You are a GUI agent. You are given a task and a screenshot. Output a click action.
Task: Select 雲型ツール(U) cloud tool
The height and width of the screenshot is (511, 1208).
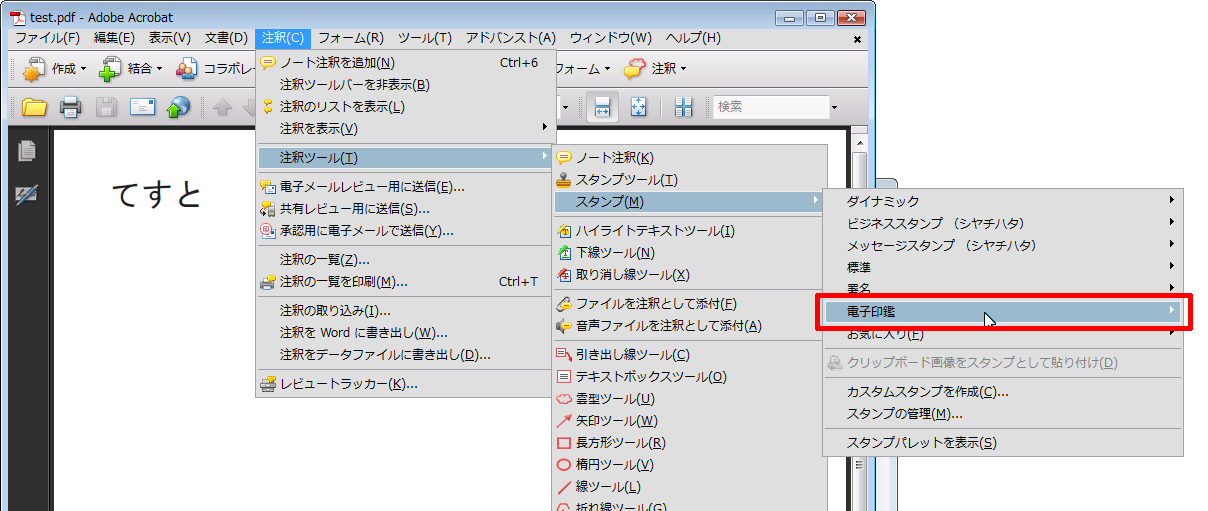[x=691, y=399]
